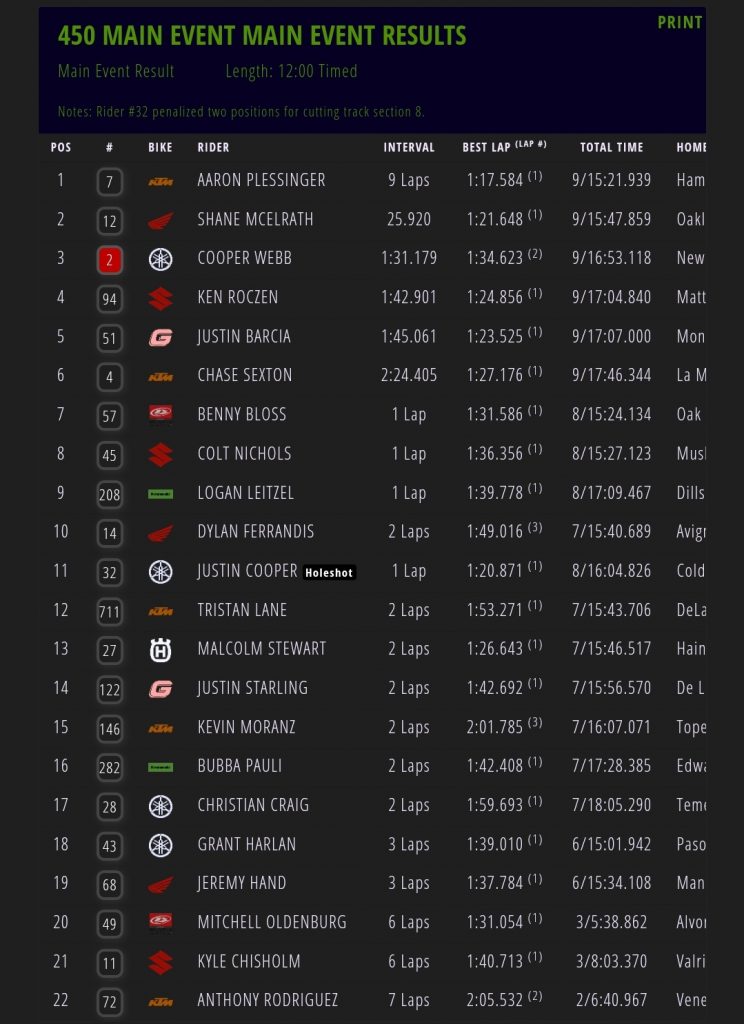Click Kawasaki logo beside Logan Leitzel
Image resolution: width=744 pixels, height=1024 pixels.
click(160, 493)
